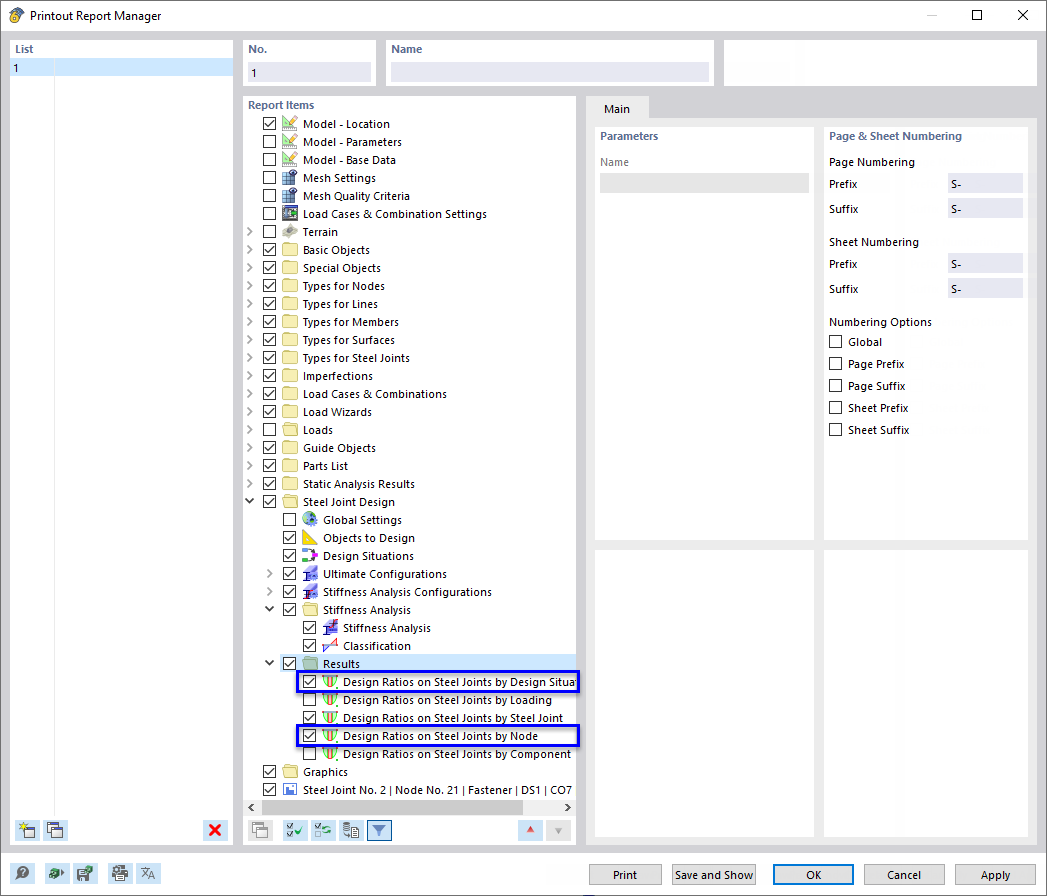Click the copy printout report icon
The width and height of the screenshot is (1047, 896).
[x=56, y=830]
